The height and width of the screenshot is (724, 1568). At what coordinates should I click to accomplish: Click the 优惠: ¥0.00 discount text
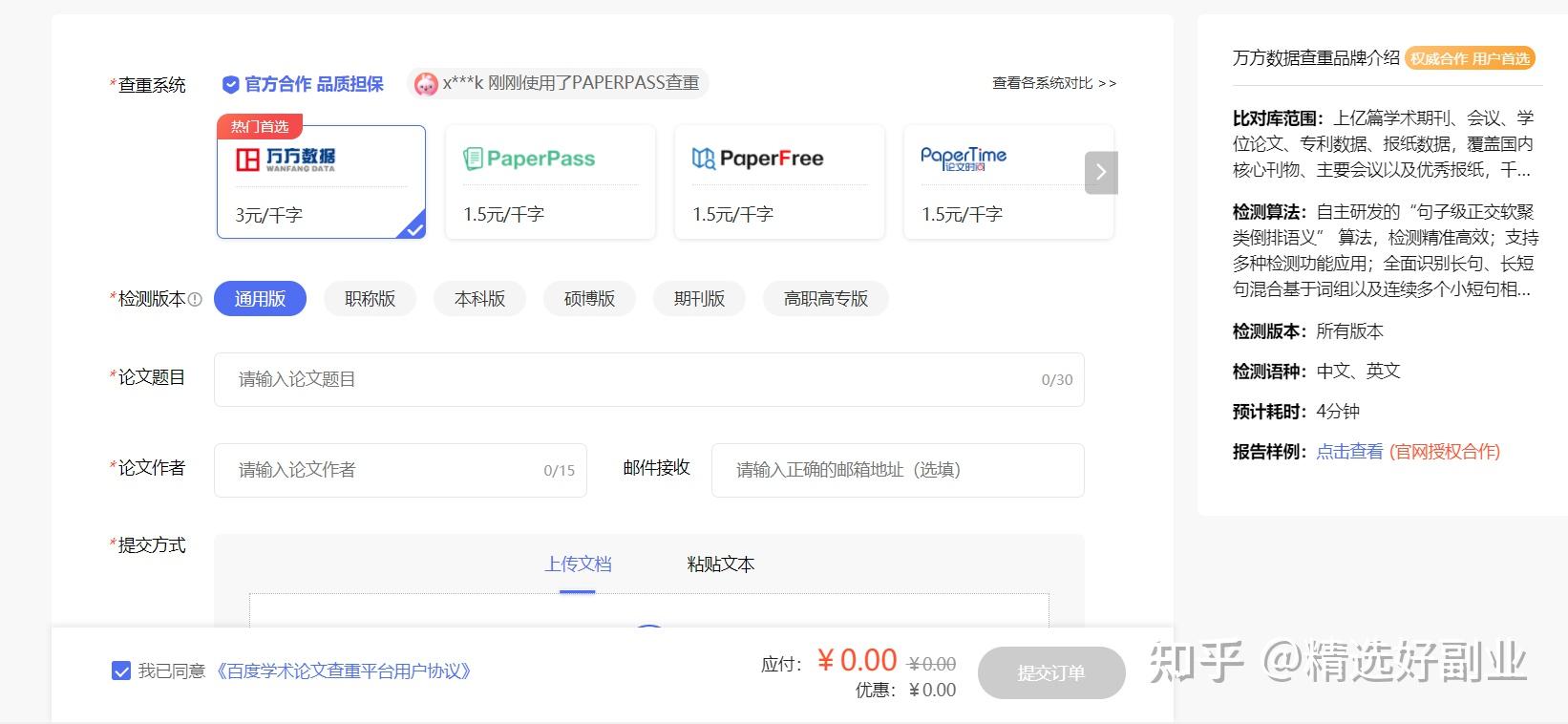905,690
